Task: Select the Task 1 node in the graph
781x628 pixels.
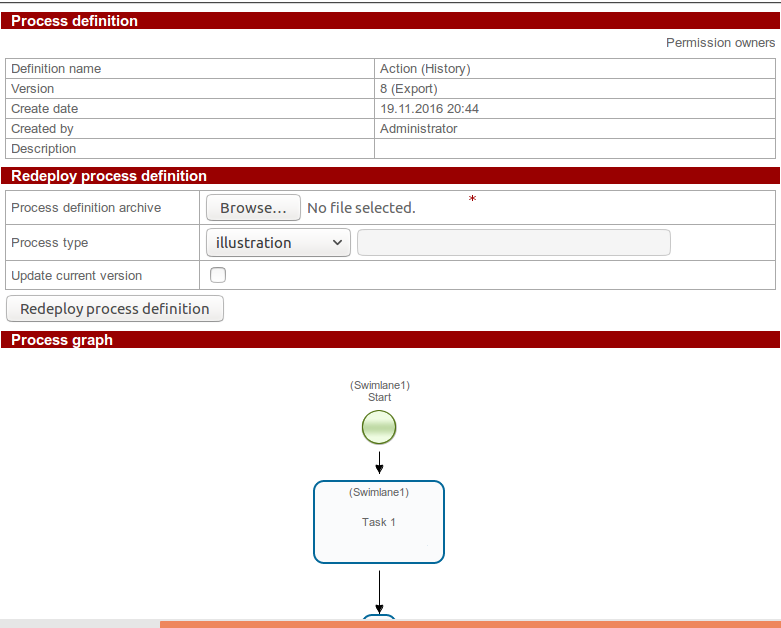Action: pos(379,522)
